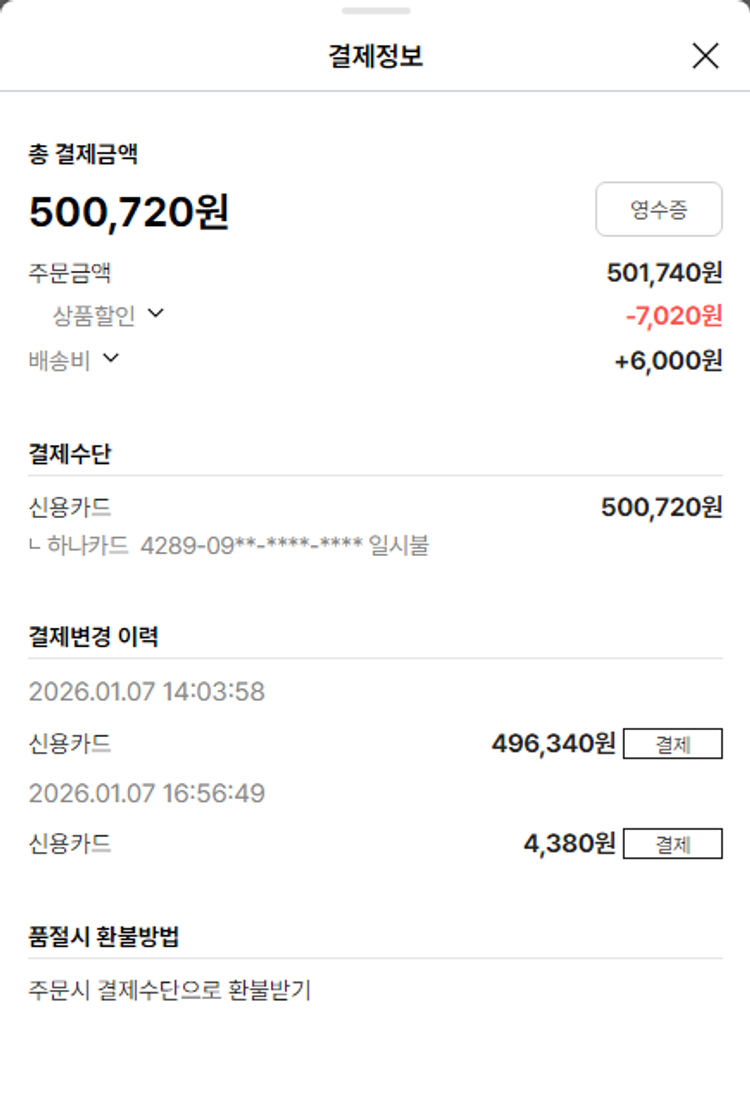
Task: Click 결제 badge beside 496,340원
Action: 672,744
